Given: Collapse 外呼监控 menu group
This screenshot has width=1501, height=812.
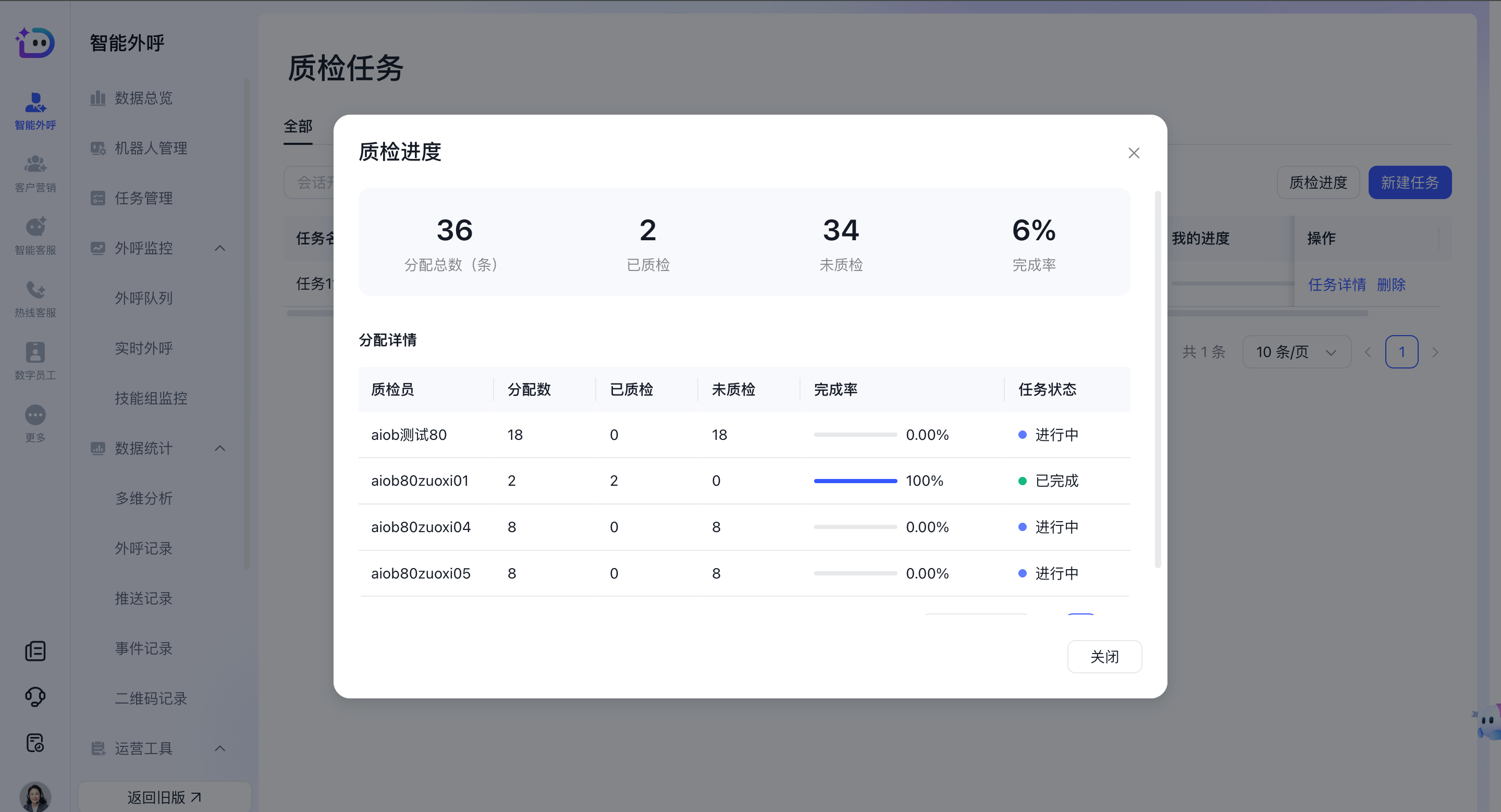Looking at the screenshot, I should click(219, 248).
